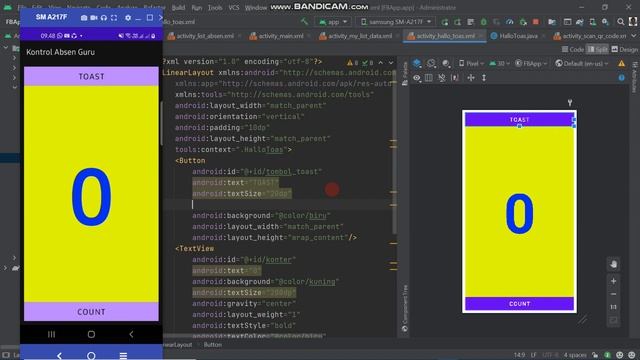640x360 pixels.
Task: Switch the editor to Split view mode
Action: pyautogui.click(x=598, y=49)
